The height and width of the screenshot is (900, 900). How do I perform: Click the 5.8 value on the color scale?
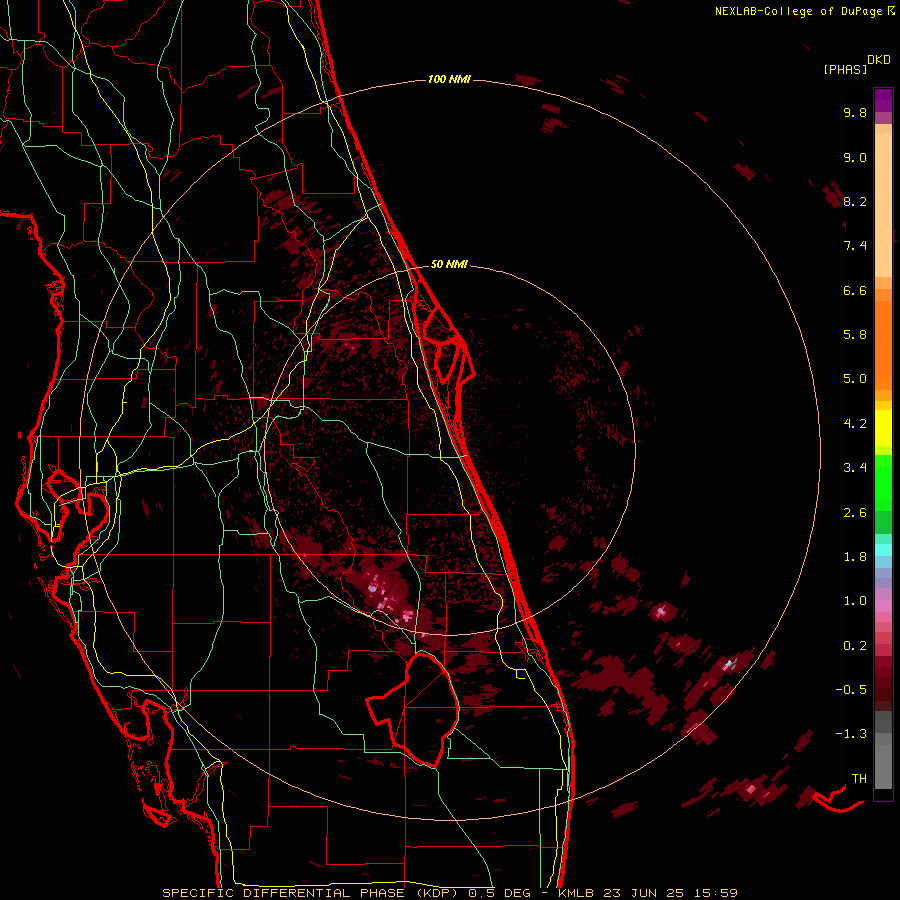[855, 335]
